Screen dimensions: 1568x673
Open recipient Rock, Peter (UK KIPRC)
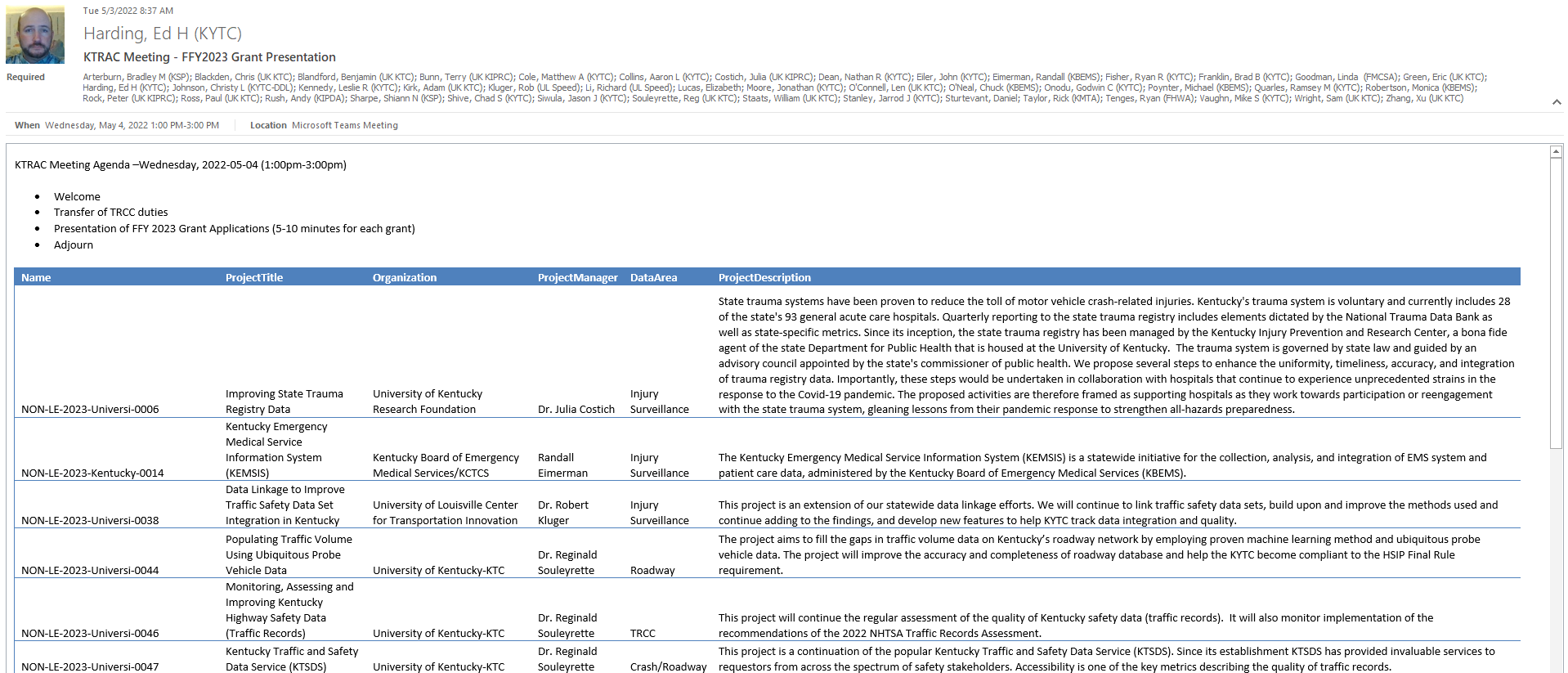coord(130,98)
